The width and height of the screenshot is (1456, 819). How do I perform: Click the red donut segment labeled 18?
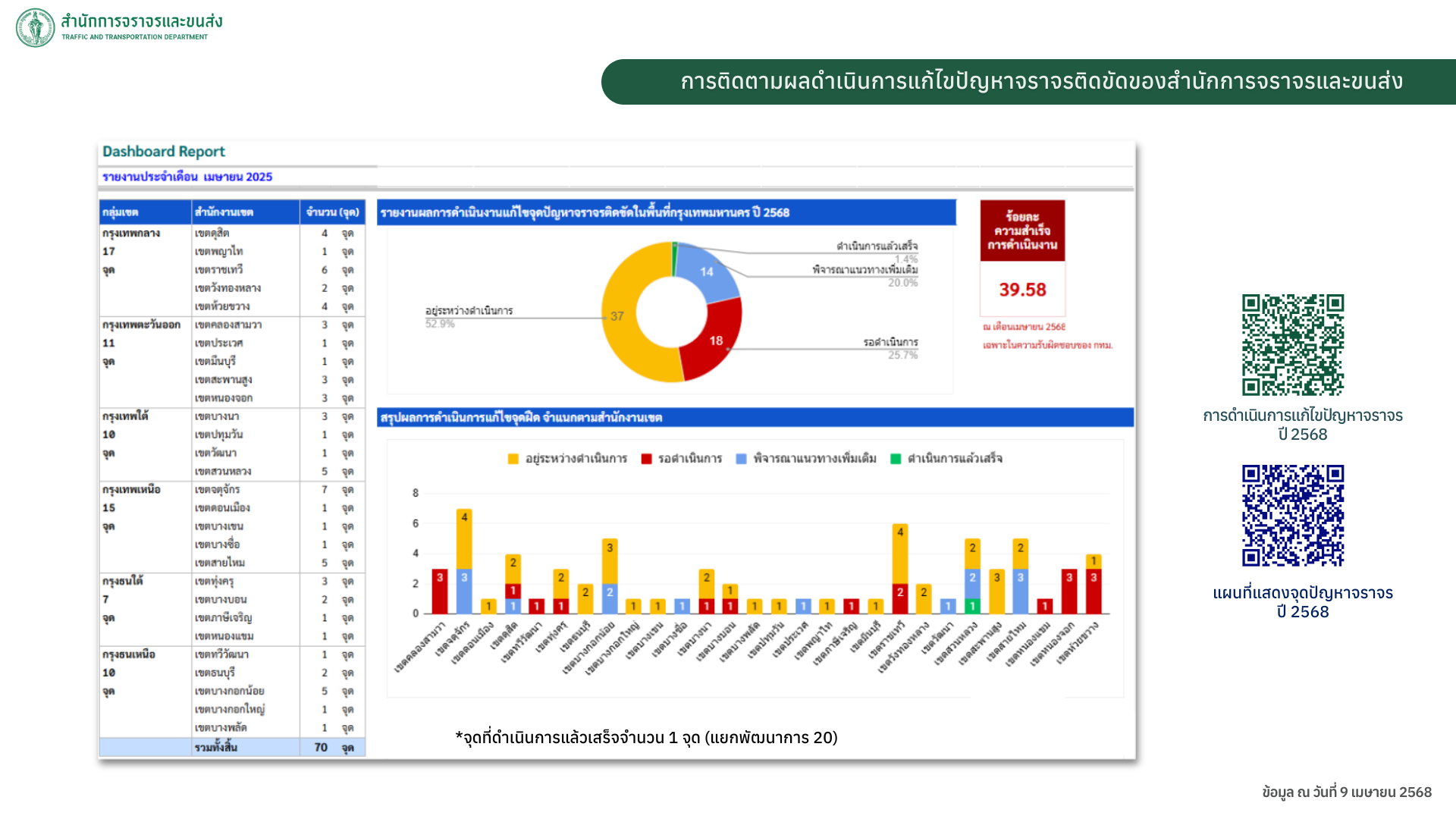(716, 340)
